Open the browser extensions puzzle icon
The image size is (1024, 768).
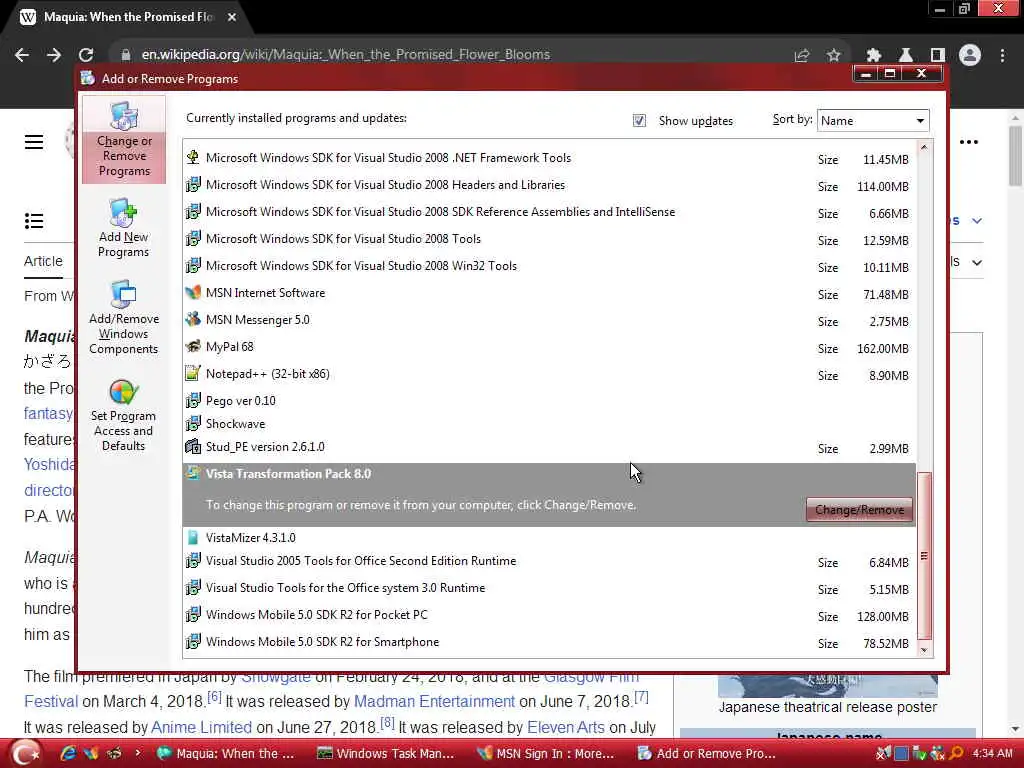coord(873,56)
